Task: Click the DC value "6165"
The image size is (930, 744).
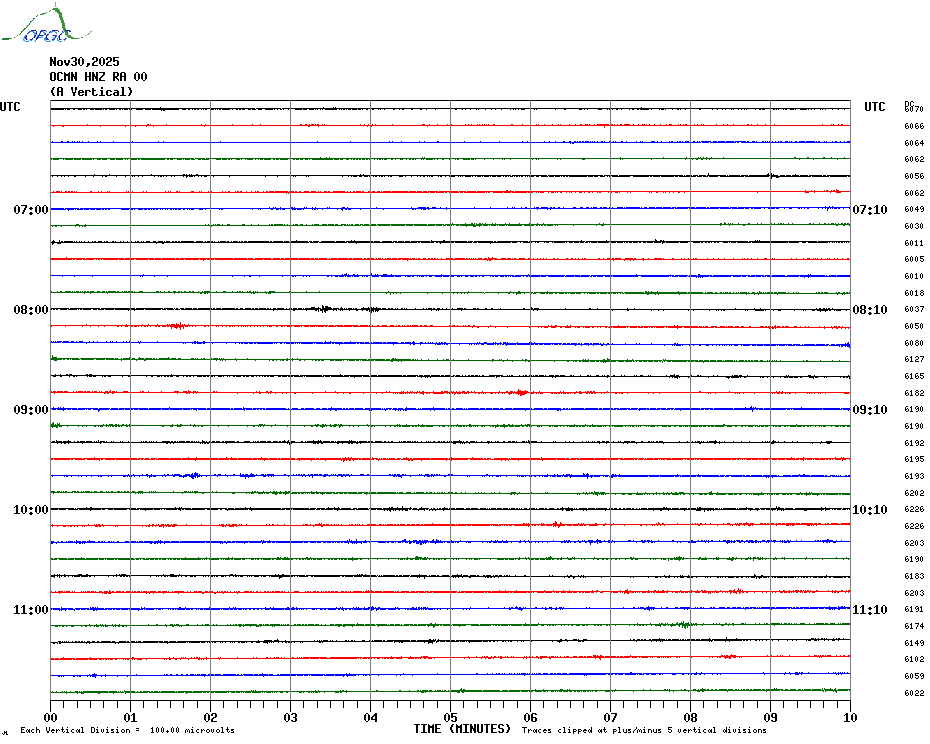Action: click(x=914, y=376)
